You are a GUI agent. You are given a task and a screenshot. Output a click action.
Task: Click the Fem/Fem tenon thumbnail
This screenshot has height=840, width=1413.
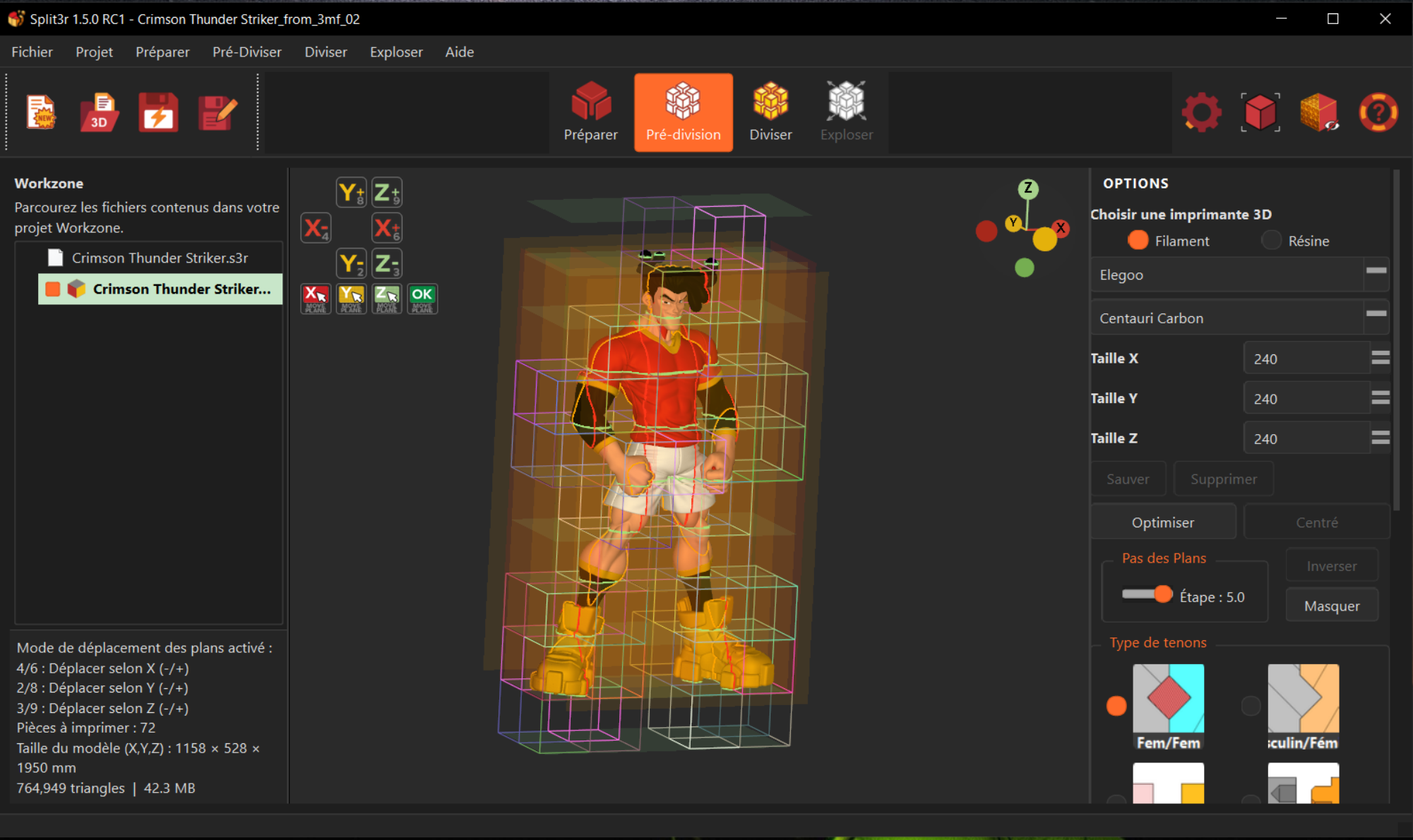1168,707
